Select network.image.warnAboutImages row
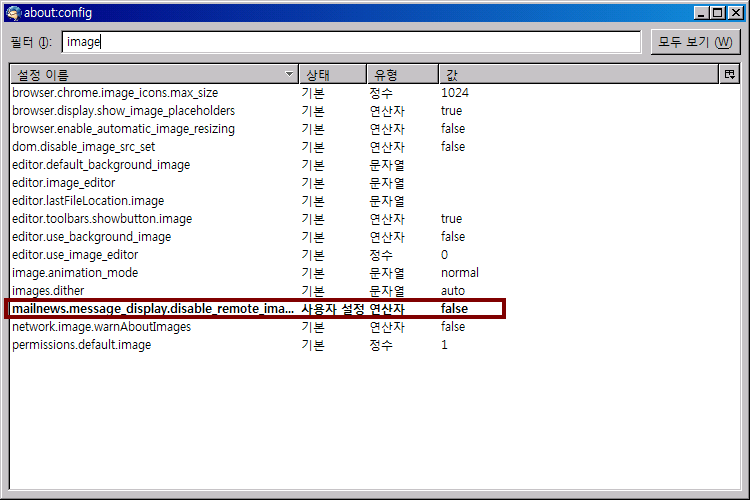Viewport: 750px width, 500px height. tap(375, 327)
